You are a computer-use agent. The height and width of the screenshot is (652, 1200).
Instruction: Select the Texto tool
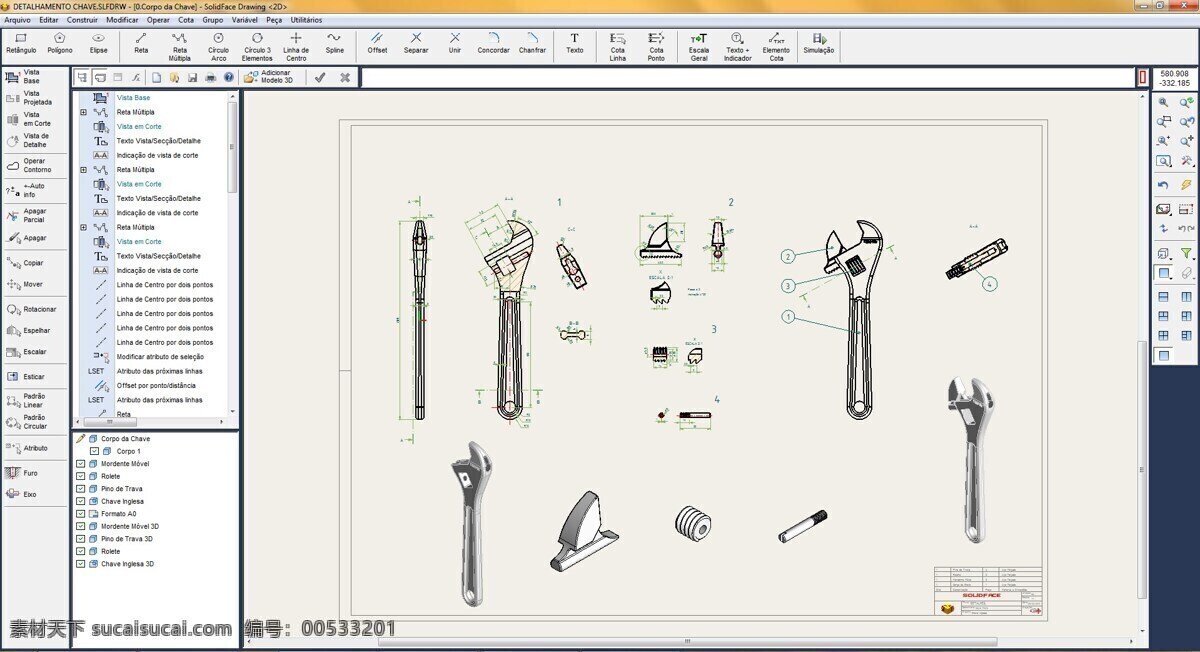coord(575,44)
